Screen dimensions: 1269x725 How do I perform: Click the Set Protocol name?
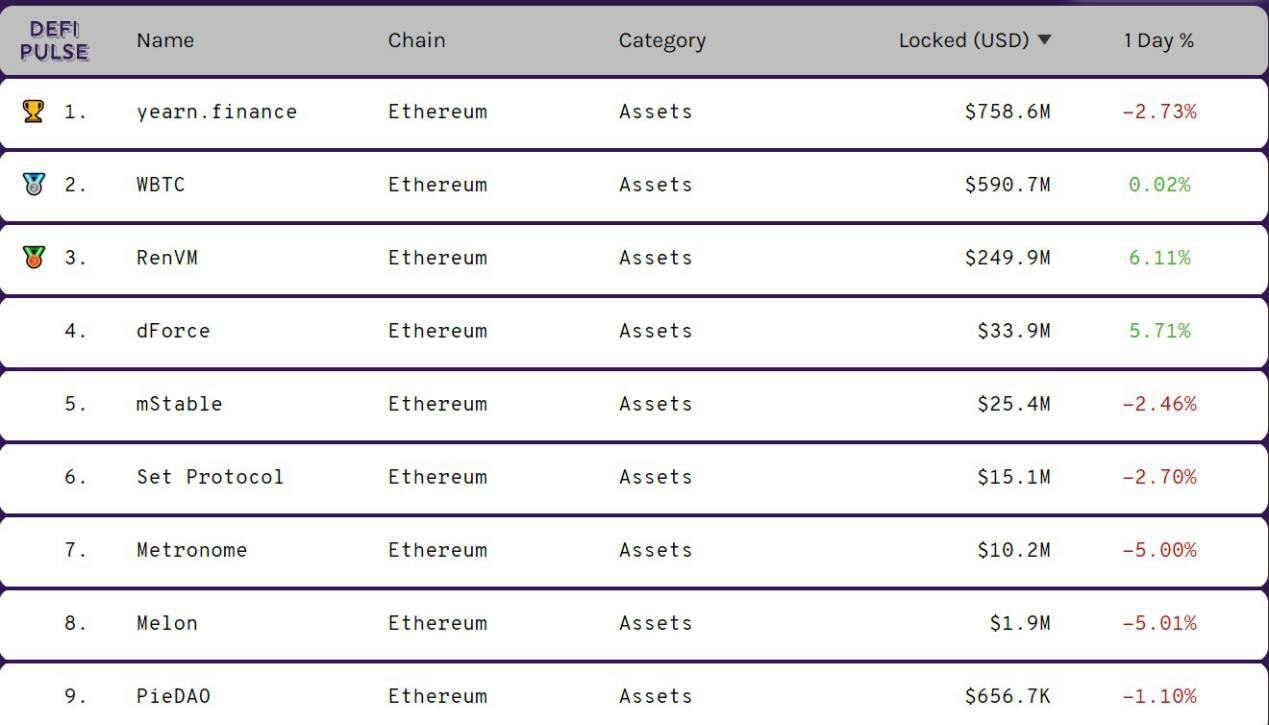(210, 477)
